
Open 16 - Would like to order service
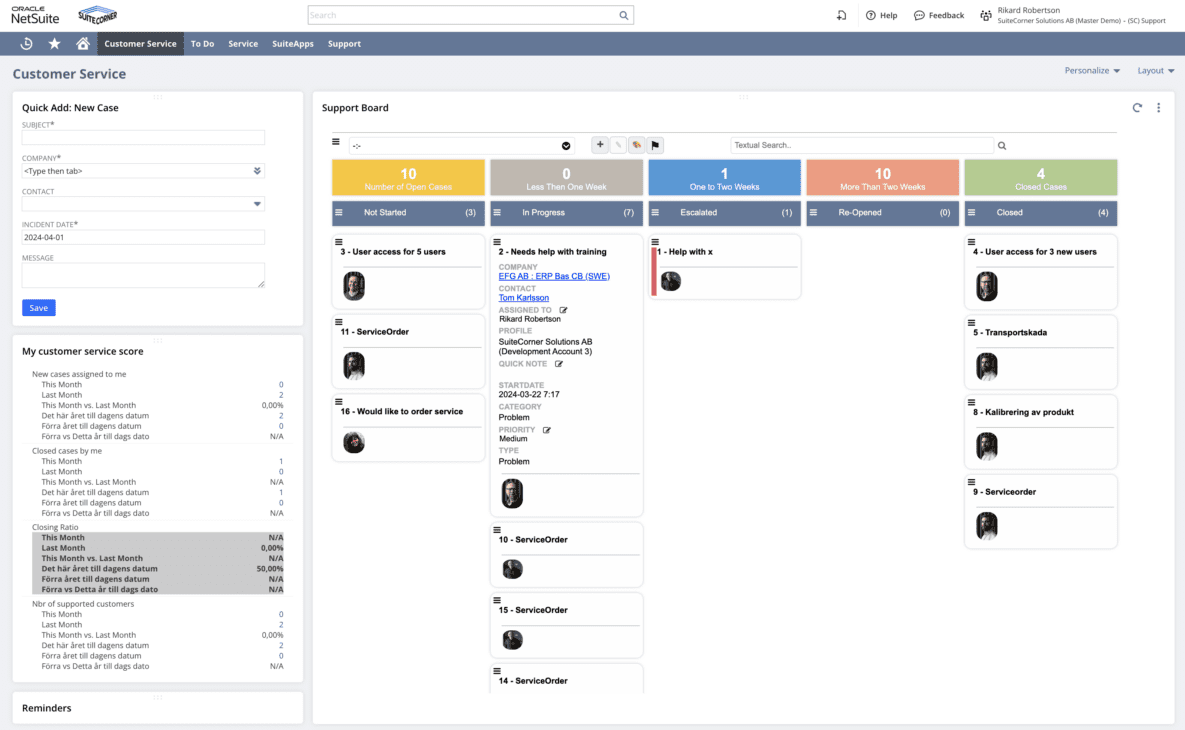[408, 427]
